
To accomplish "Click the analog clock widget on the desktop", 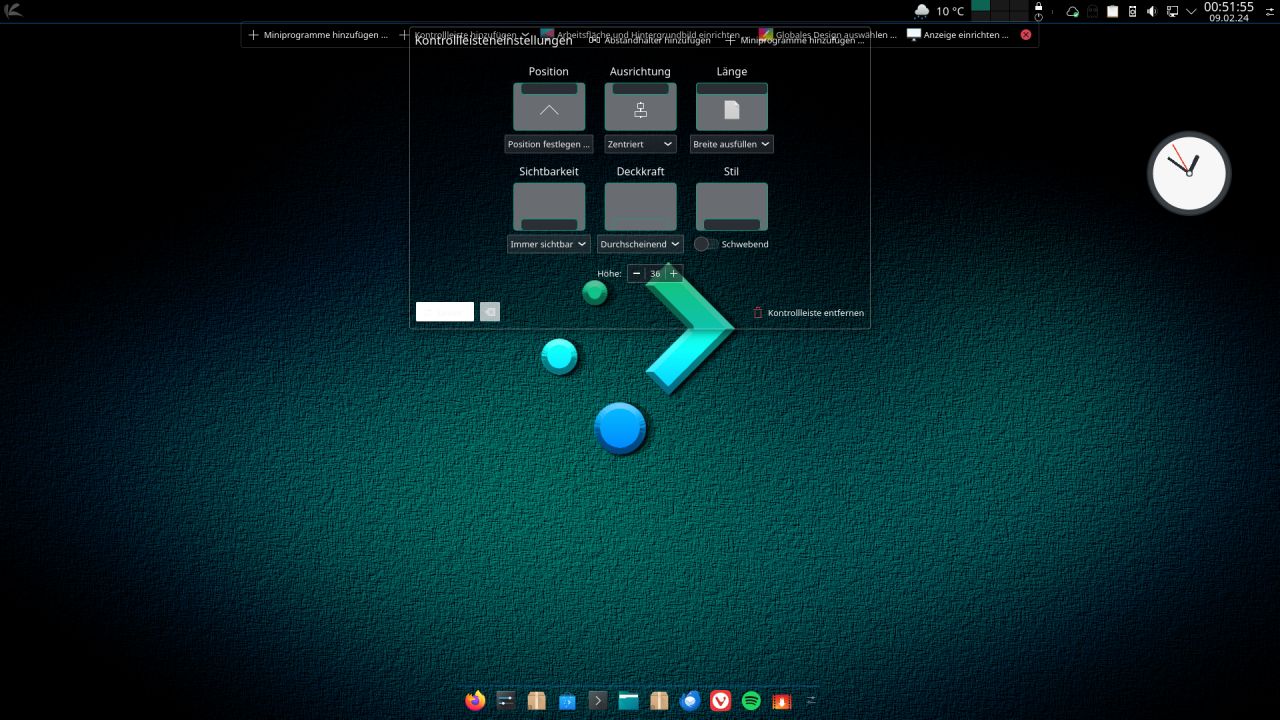I will pos(1189,173).
